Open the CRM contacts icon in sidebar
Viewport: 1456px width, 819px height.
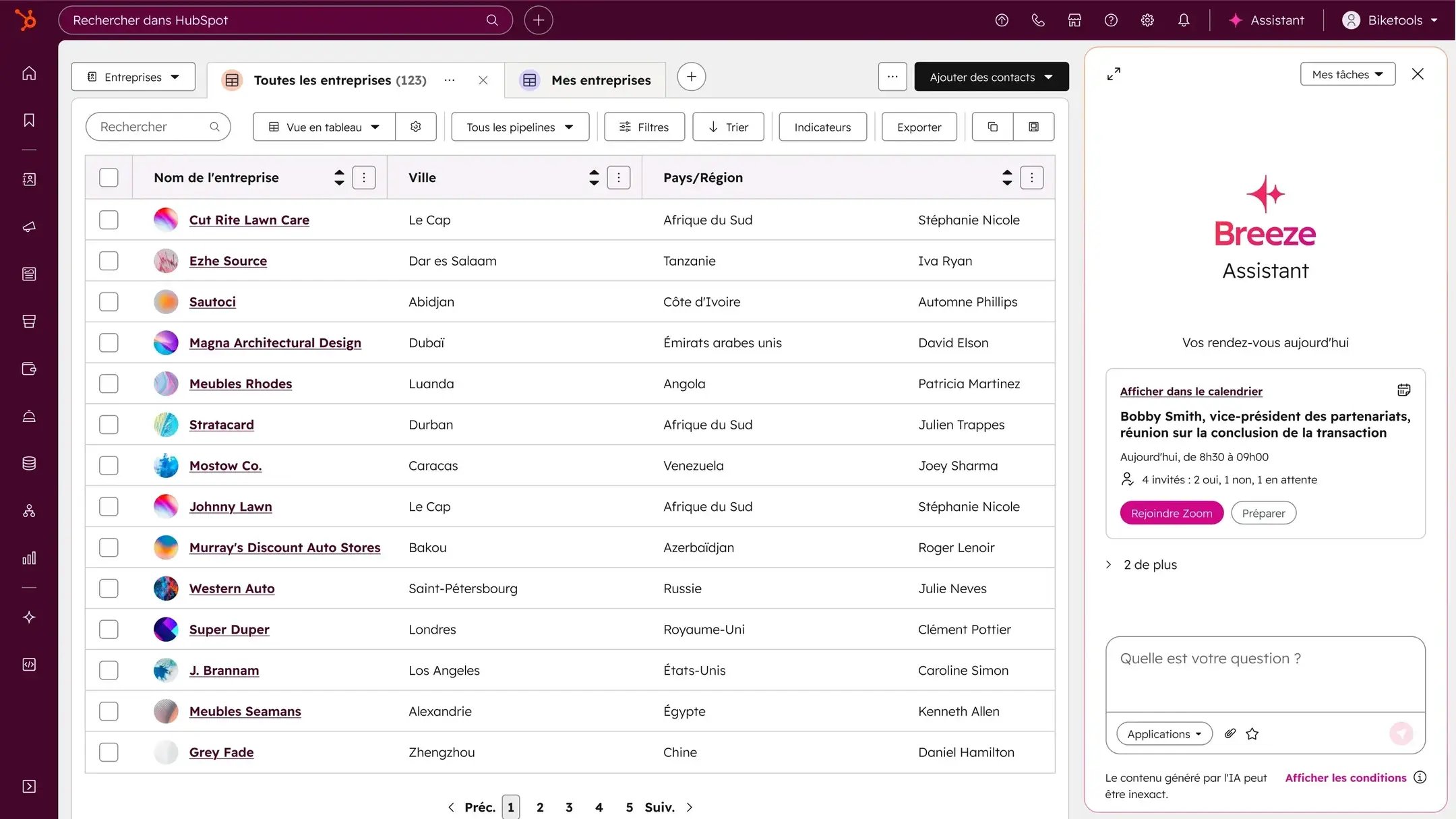coord(29,179)
